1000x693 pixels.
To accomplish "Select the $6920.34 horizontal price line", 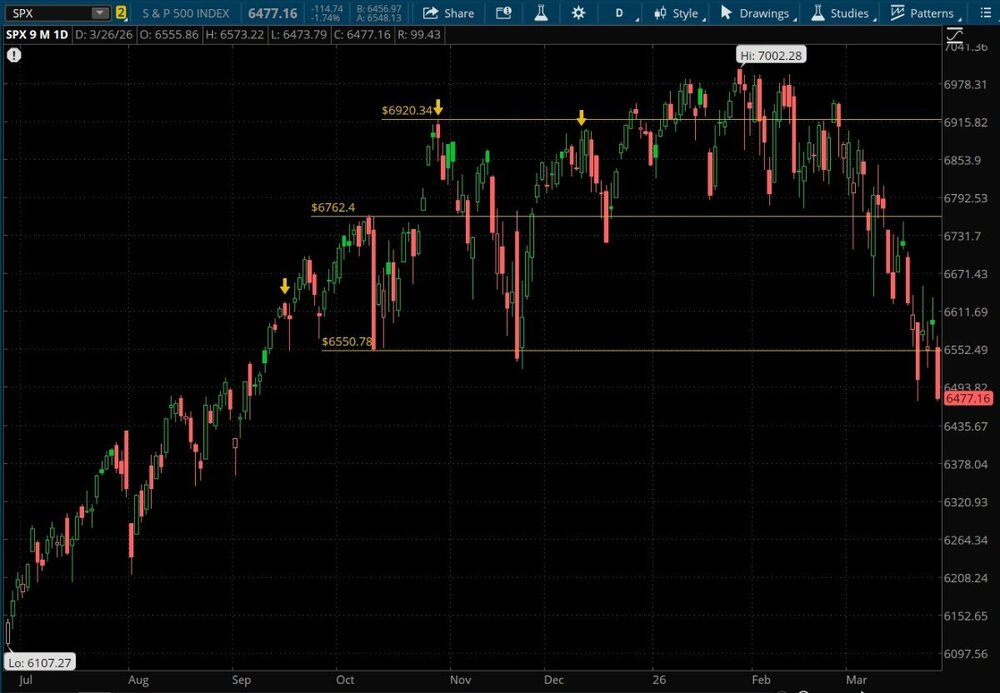I will pyautogui.click(x=700, y=119).
